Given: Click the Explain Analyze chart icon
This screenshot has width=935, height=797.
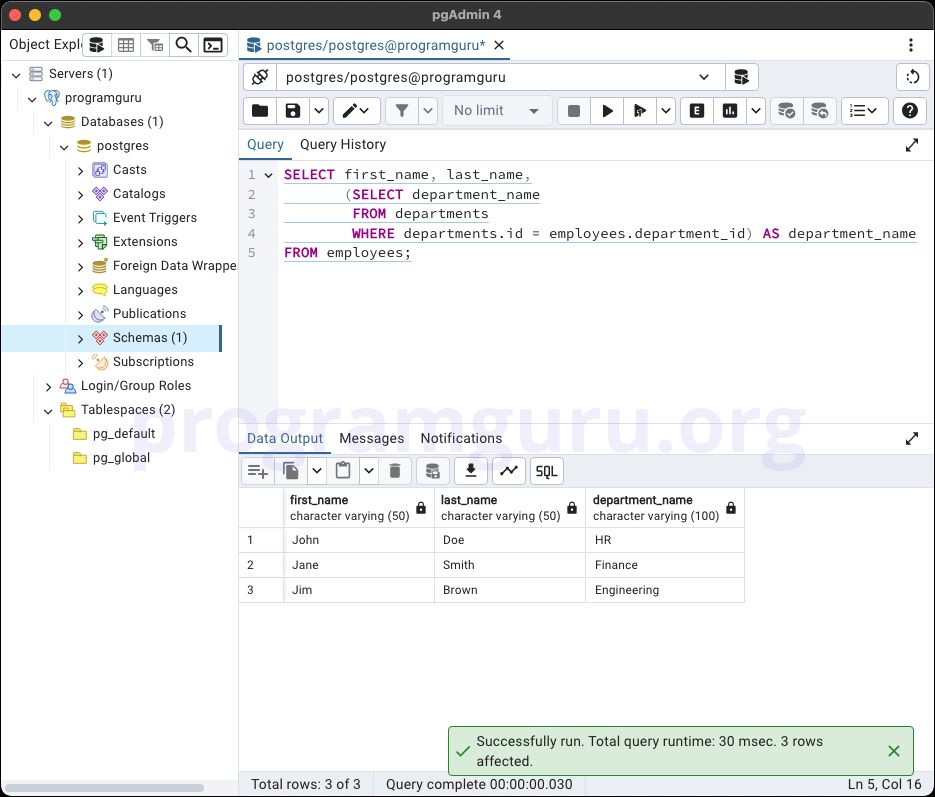Looking at the screenshot, I should tap(730, 110).
